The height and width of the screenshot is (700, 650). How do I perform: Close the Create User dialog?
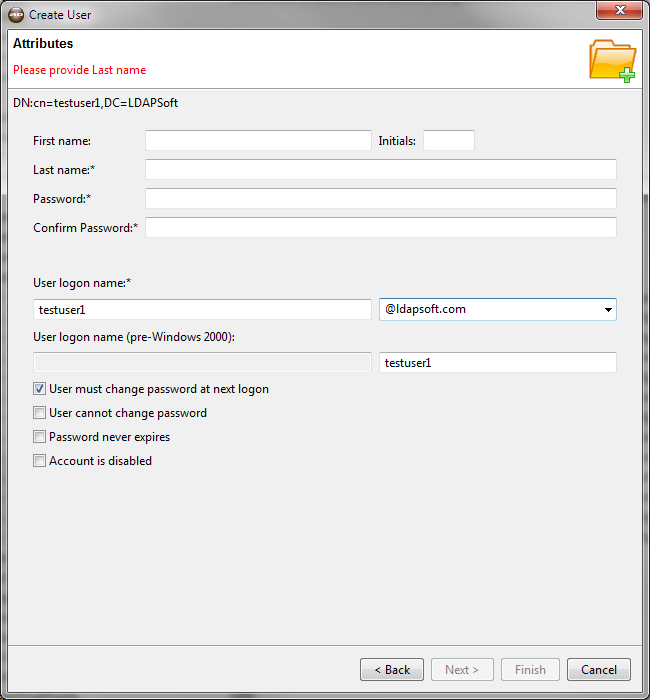click(x=619, y=10)
